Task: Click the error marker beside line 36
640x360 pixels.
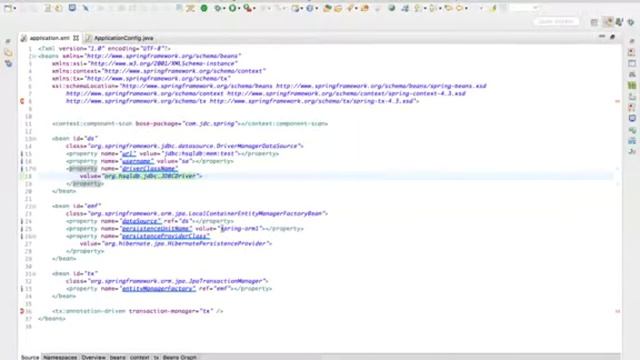Action: click(x=22, y=311)
